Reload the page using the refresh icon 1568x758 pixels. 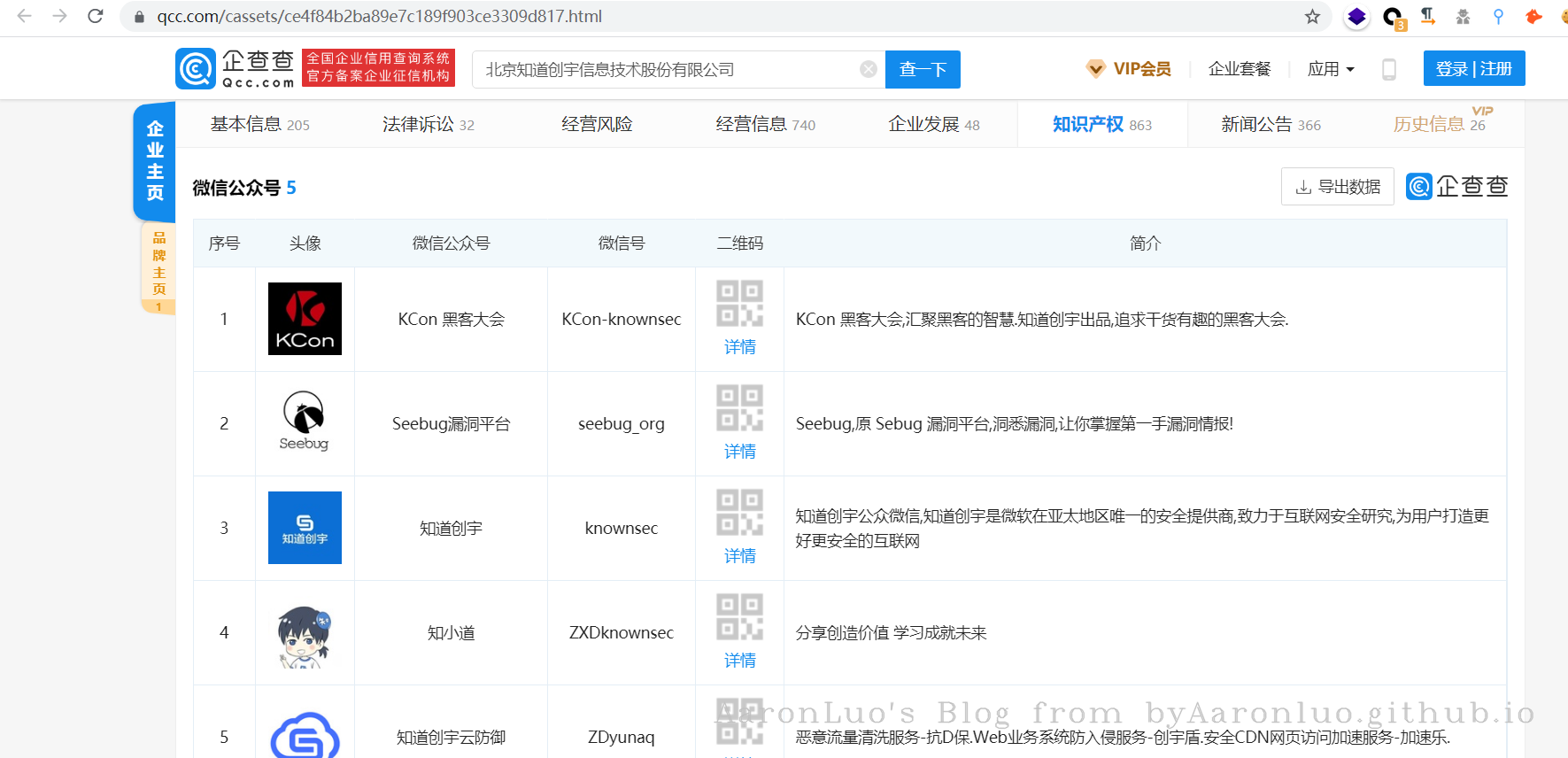(96, 16)
